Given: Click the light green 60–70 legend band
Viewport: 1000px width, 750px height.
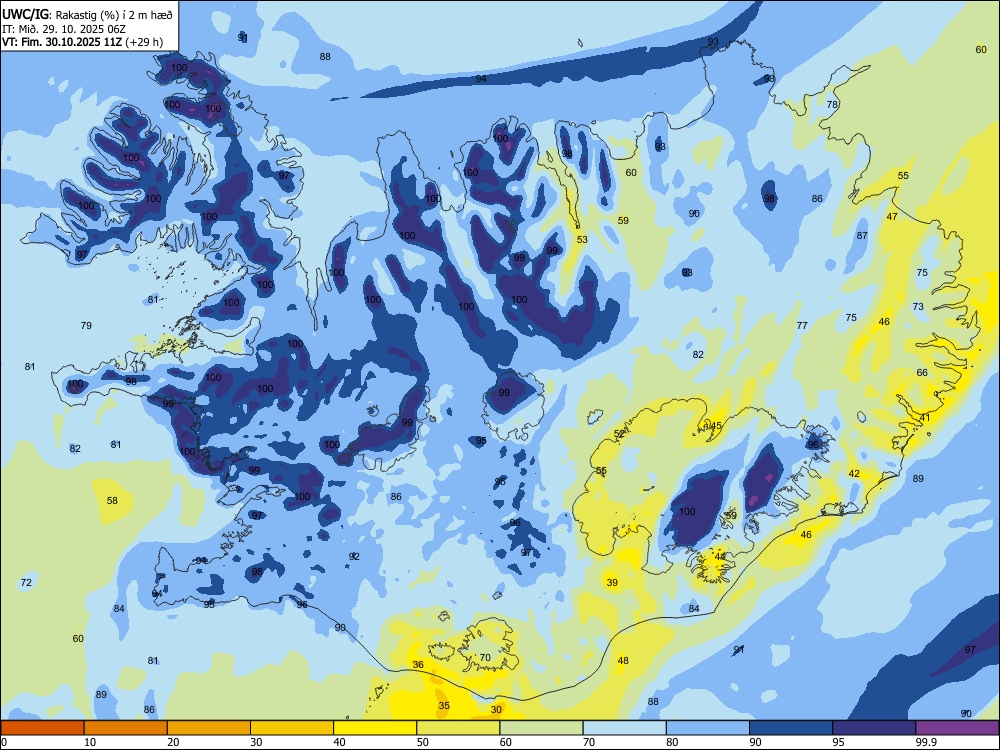Looking at the screenshot, I should tap(541, 728).
